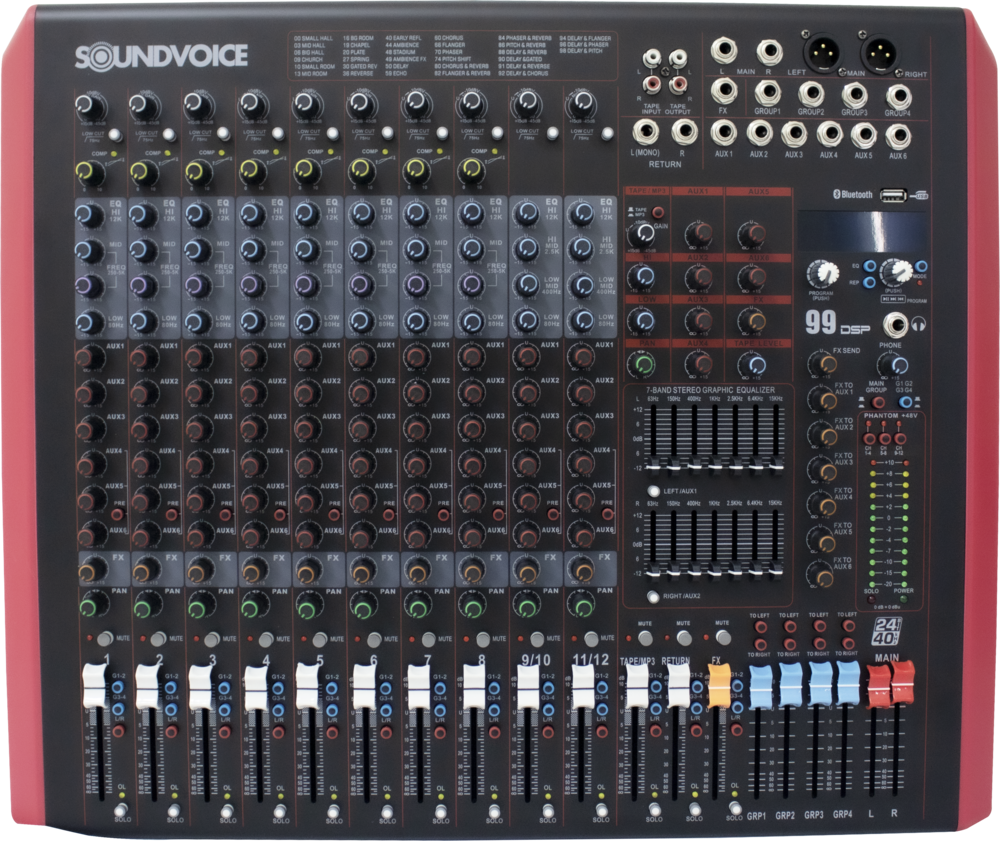Push the blue MODE button
The width and height of the screenshot is (1000, 841).
click(x=921, y=266)
